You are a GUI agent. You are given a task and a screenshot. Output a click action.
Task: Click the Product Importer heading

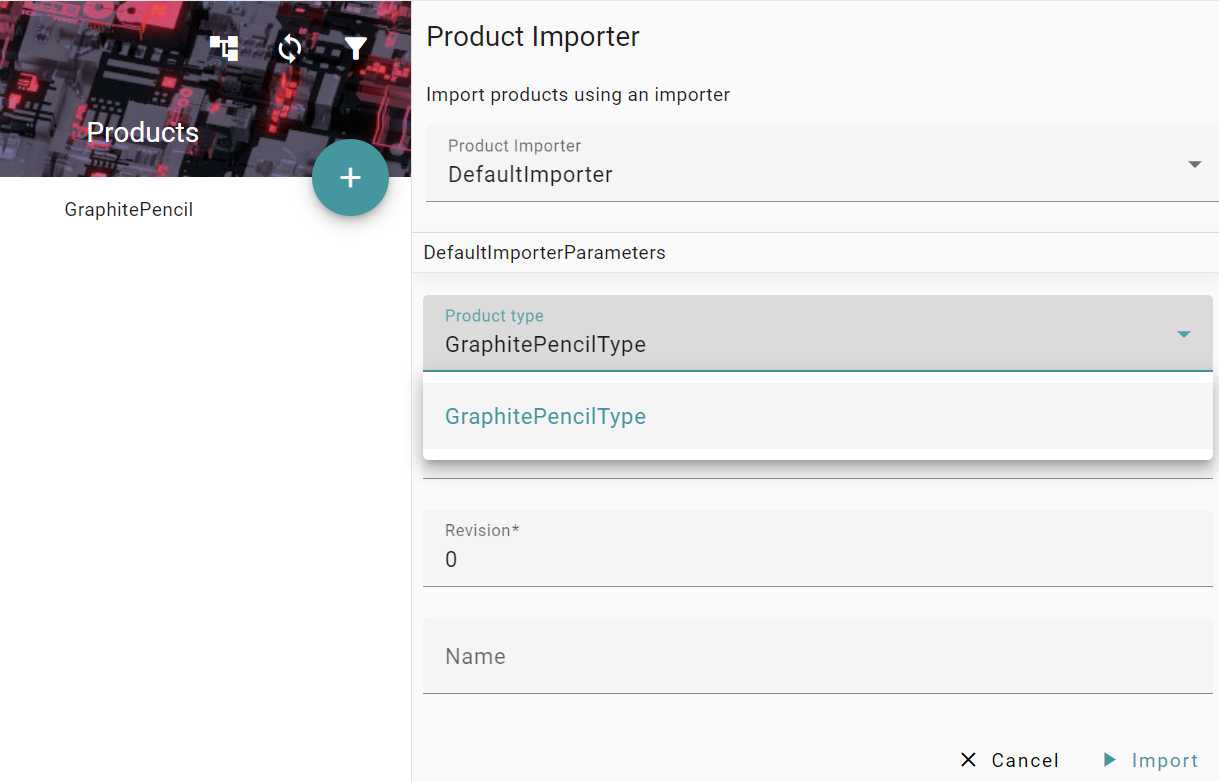pyautogui.click(x=533, y=37)
